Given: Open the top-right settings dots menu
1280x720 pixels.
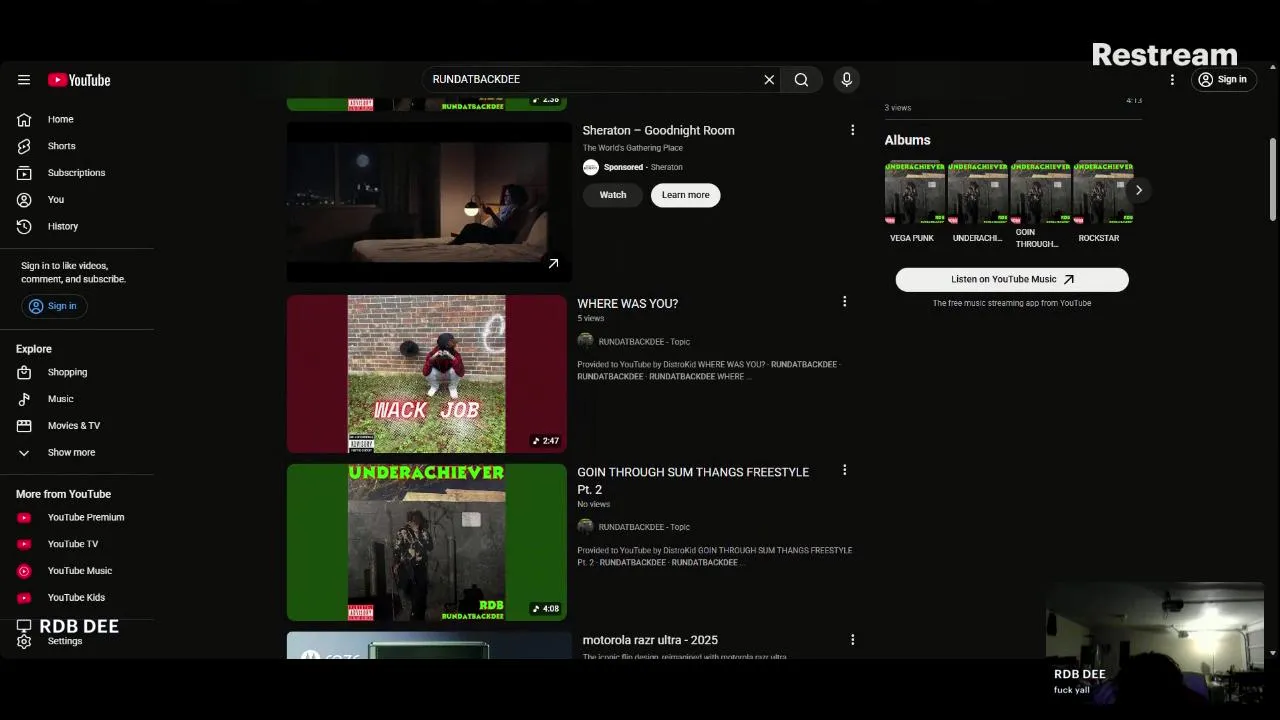Looking at the screenshot, I should pyautogui.click(x=1172, y=80).
